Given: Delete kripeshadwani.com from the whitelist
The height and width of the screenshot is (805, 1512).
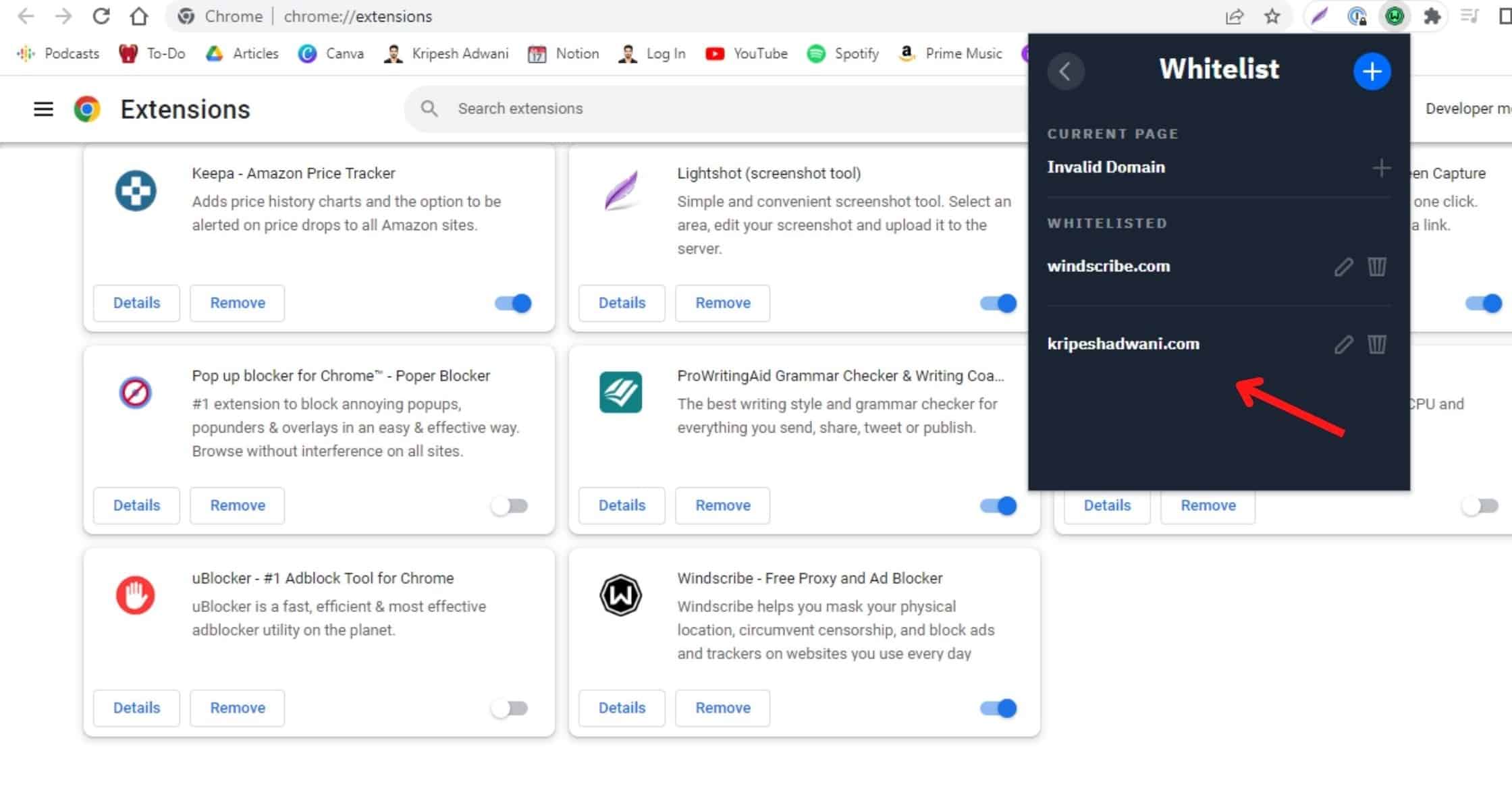Looking at the screenshot, I should click(x=1376, y=345).
